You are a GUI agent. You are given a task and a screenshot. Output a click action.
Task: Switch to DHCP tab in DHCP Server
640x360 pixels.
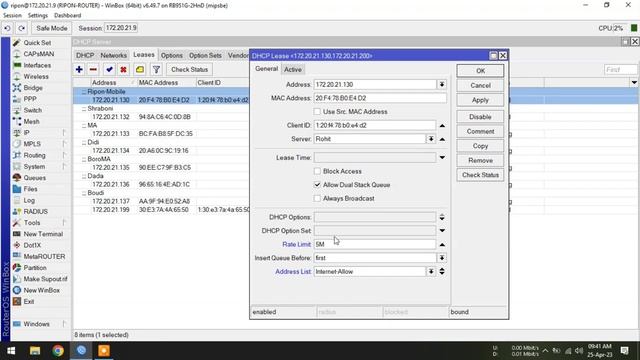[85, 56]
